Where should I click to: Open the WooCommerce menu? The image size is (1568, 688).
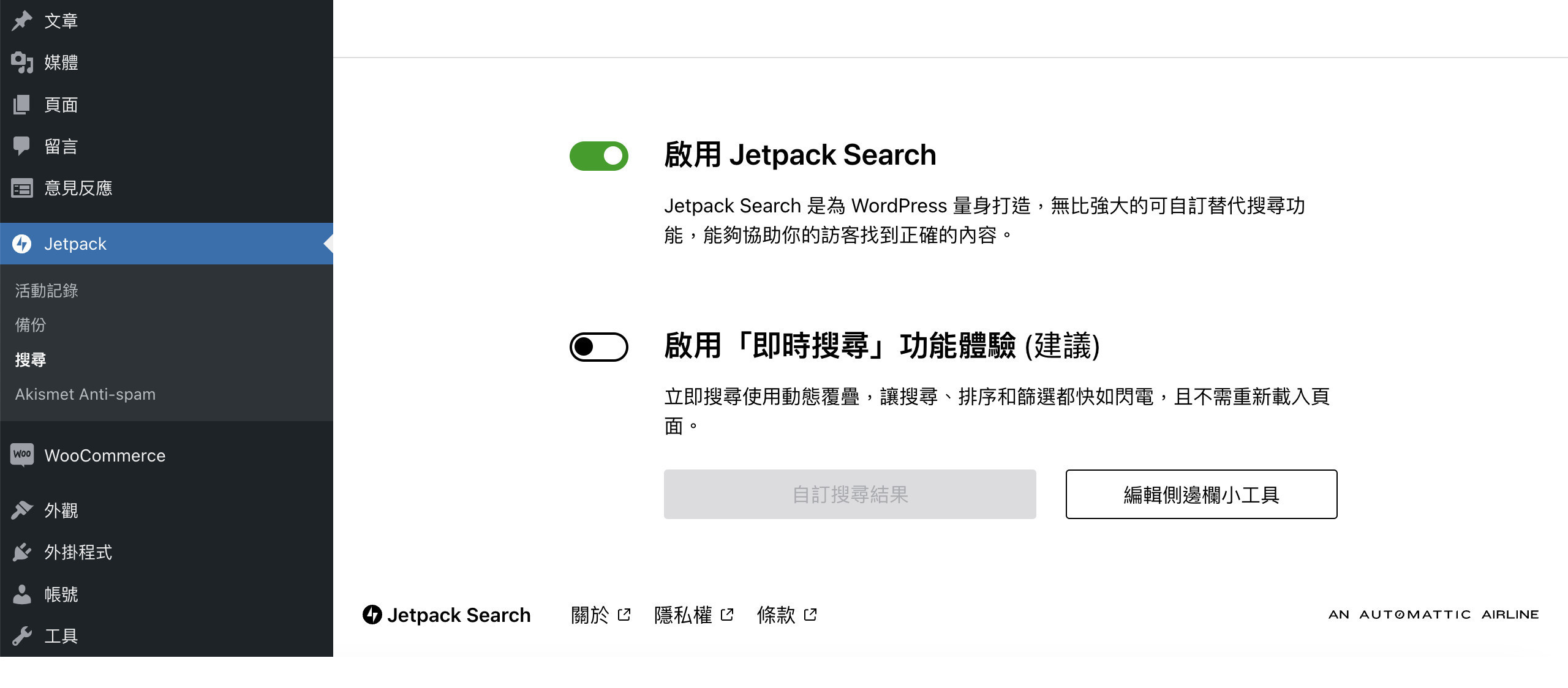click(x=167, y=455)
